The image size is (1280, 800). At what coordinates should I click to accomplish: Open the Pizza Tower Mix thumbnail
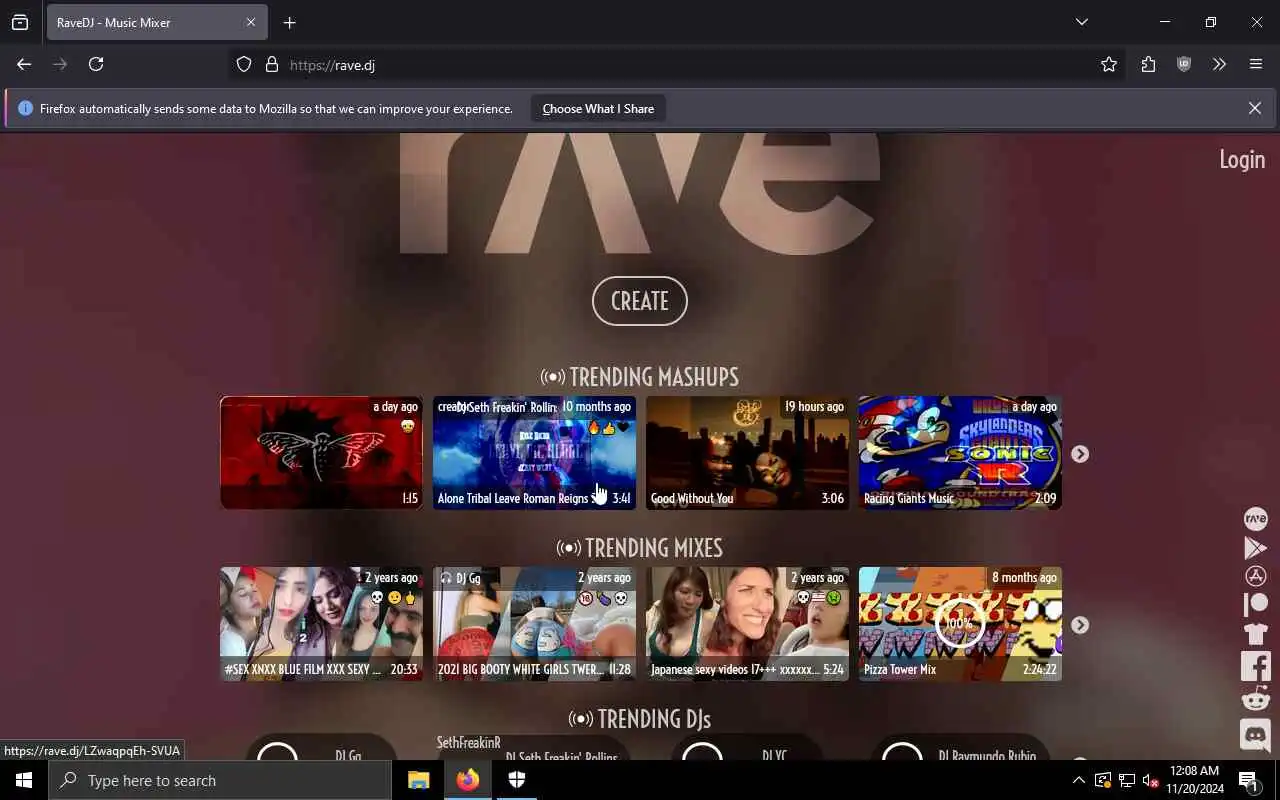click(960, 624)
